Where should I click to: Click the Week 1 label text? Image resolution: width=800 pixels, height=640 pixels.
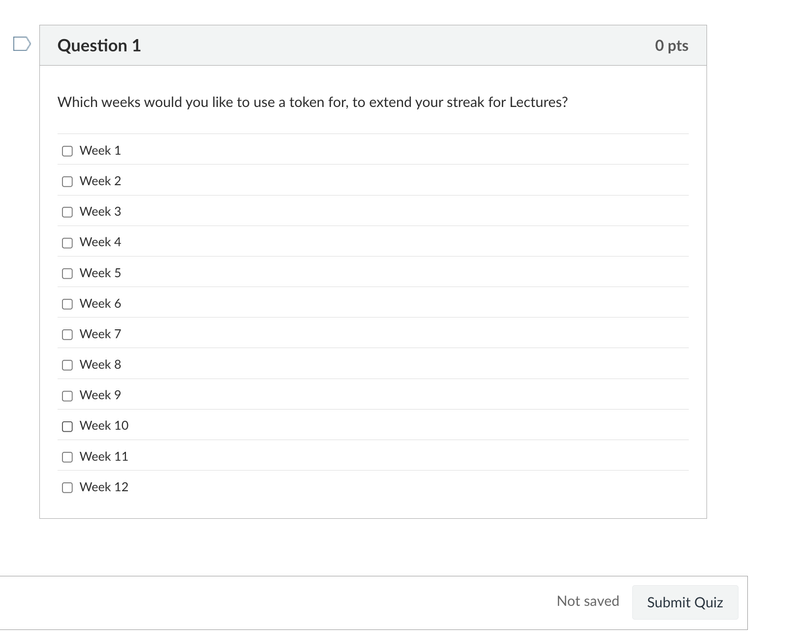coord(100,150)
